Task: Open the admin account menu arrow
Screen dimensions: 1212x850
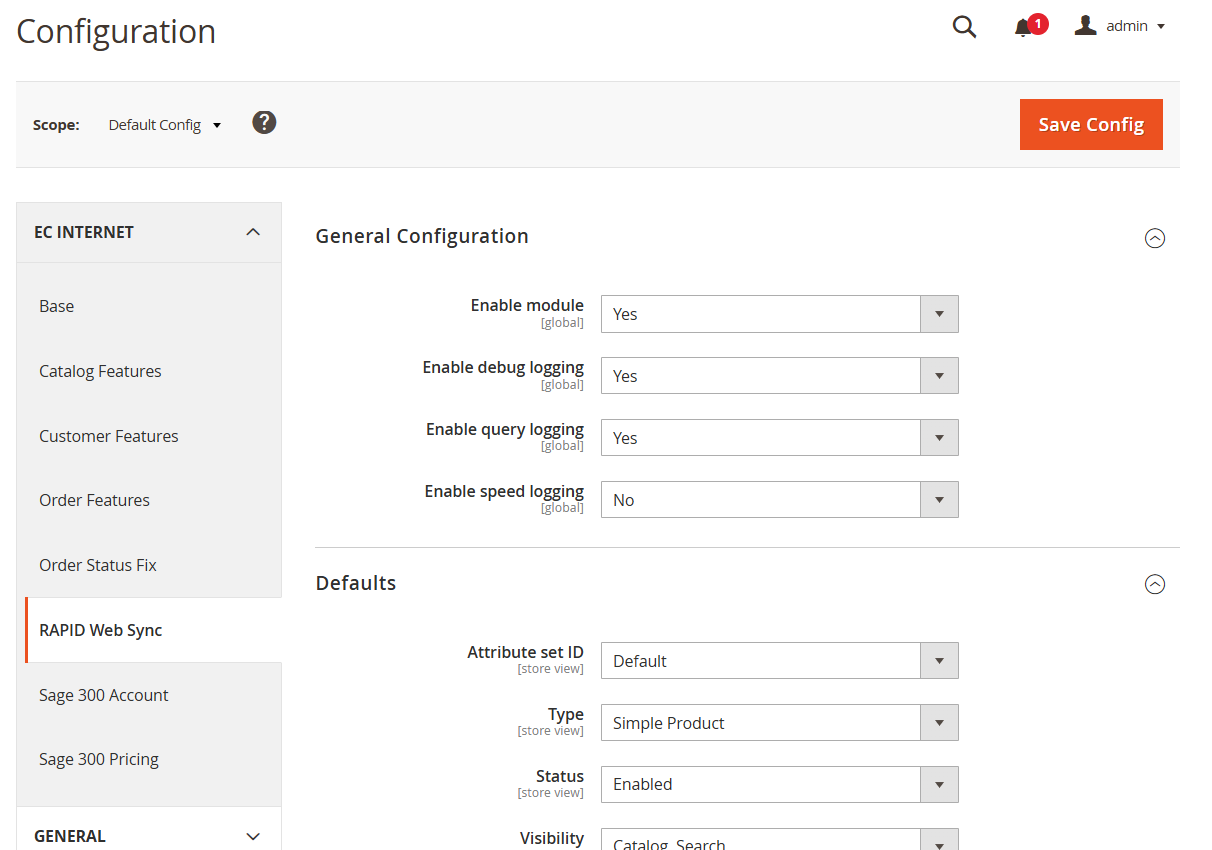Action: [1161, 27]
